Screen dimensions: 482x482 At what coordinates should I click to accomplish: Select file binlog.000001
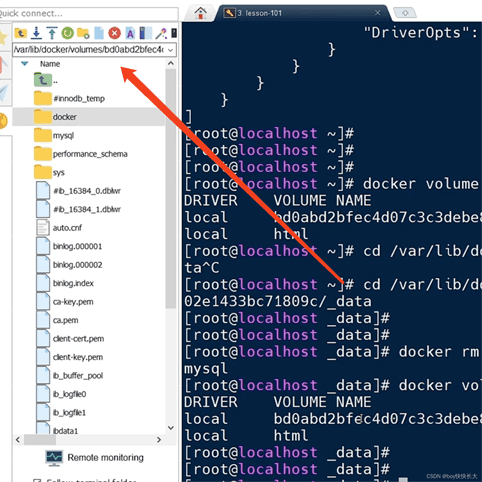tap(69, 246)
